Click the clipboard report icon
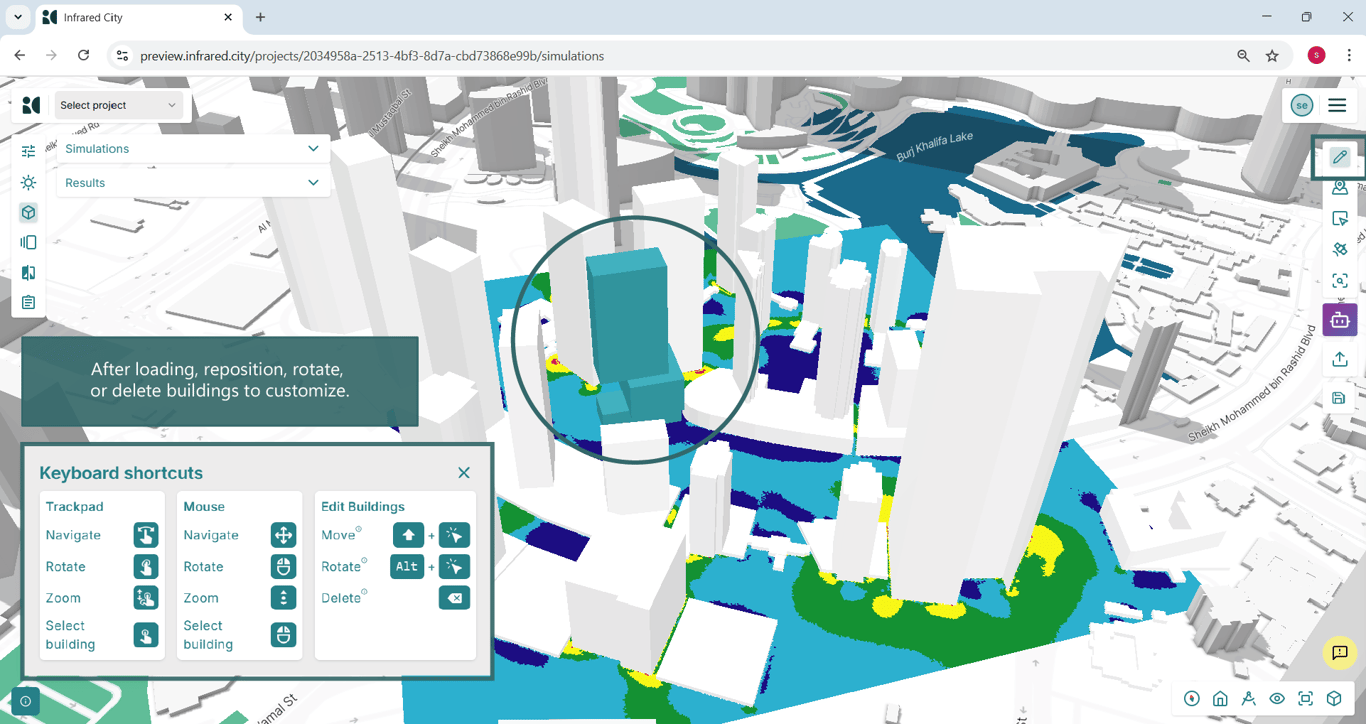Viewport: 1366px width, 724px height. (x=28, y=302)
